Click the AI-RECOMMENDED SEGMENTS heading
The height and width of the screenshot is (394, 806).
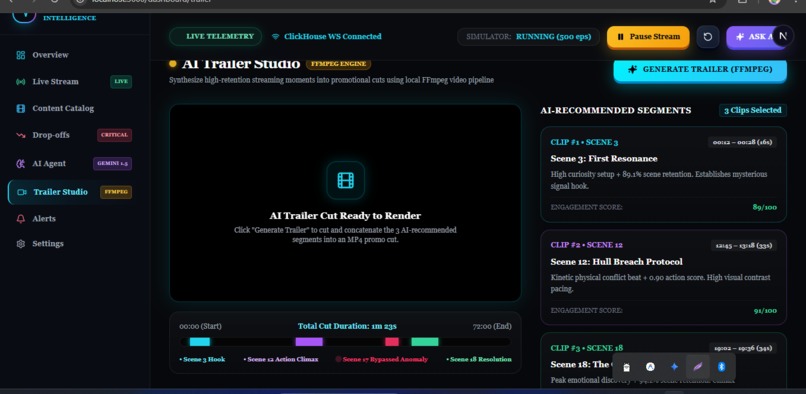pyautogui.click(x=616, y=111)
